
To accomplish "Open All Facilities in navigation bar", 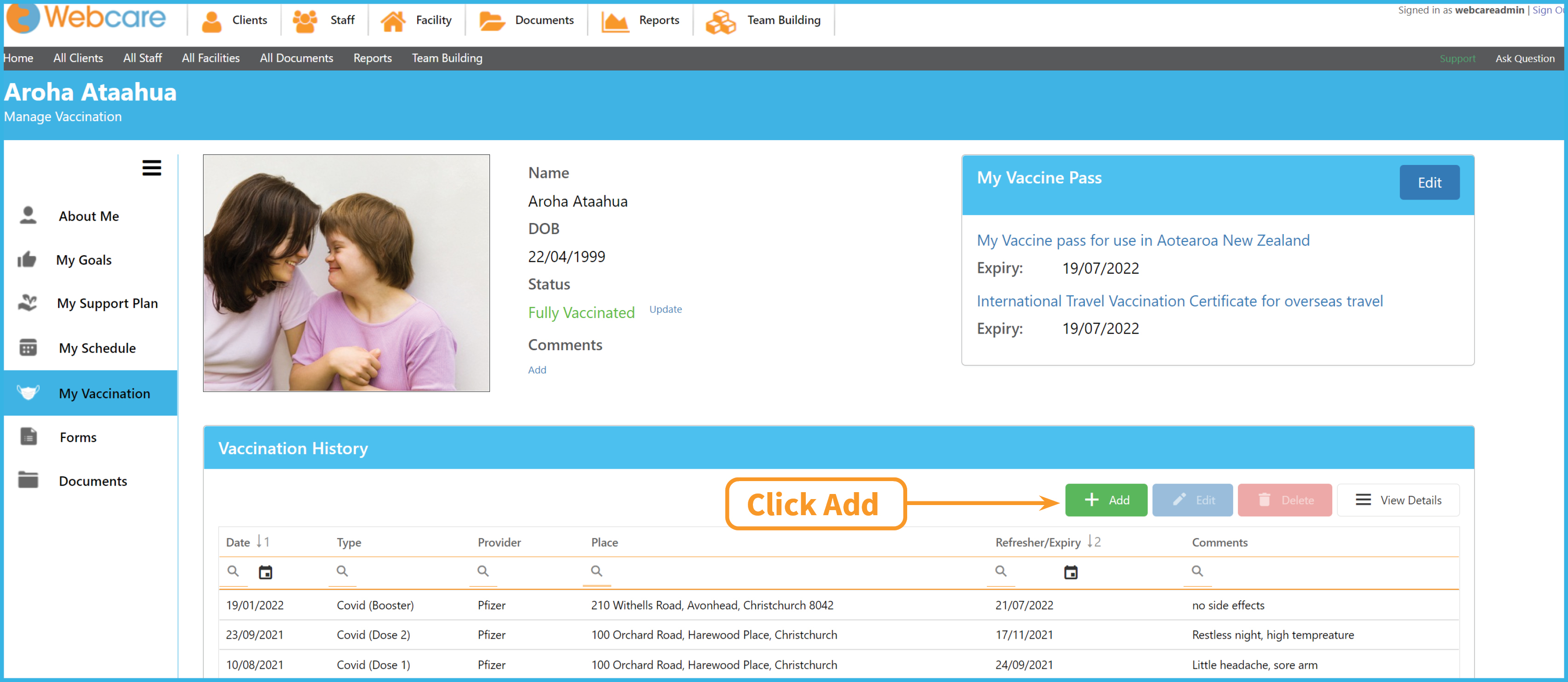I will [210, 58].
